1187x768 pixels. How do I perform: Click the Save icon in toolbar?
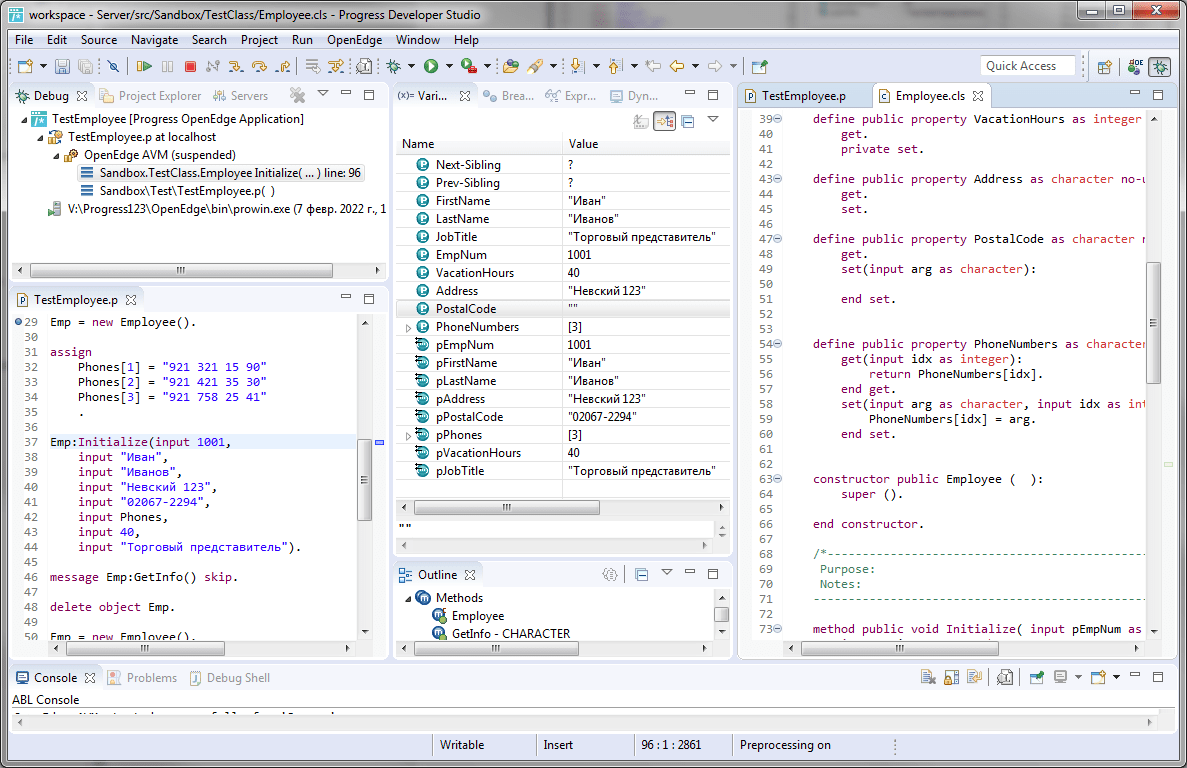[x=63, y=67]
